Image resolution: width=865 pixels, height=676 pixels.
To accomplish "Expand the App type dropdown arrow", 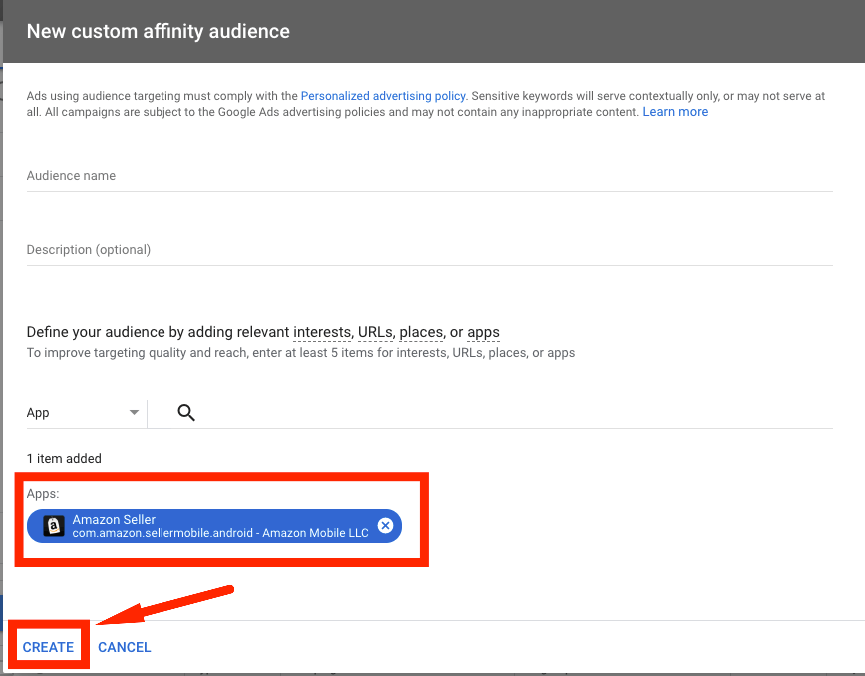I will point(134,413).
